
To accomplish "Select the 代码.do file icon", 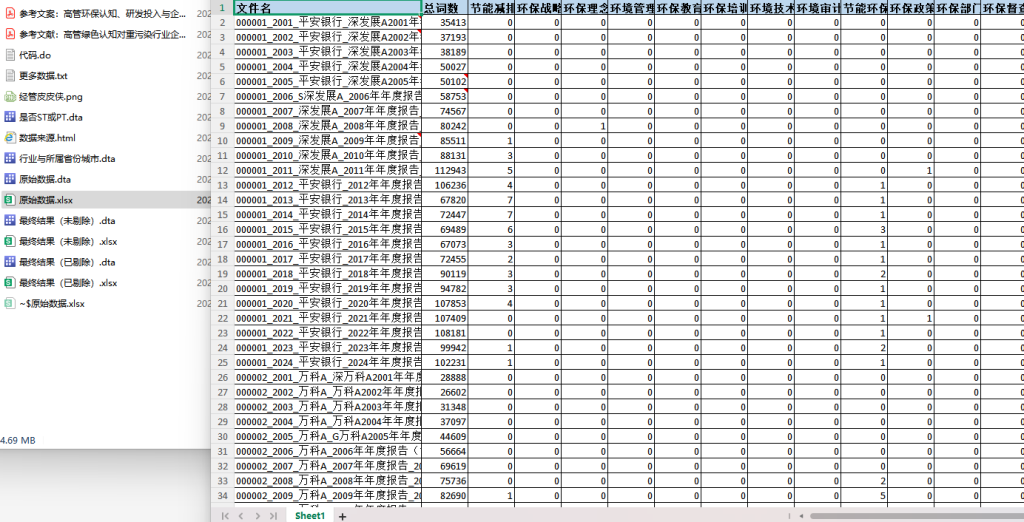I will point(10,56).
